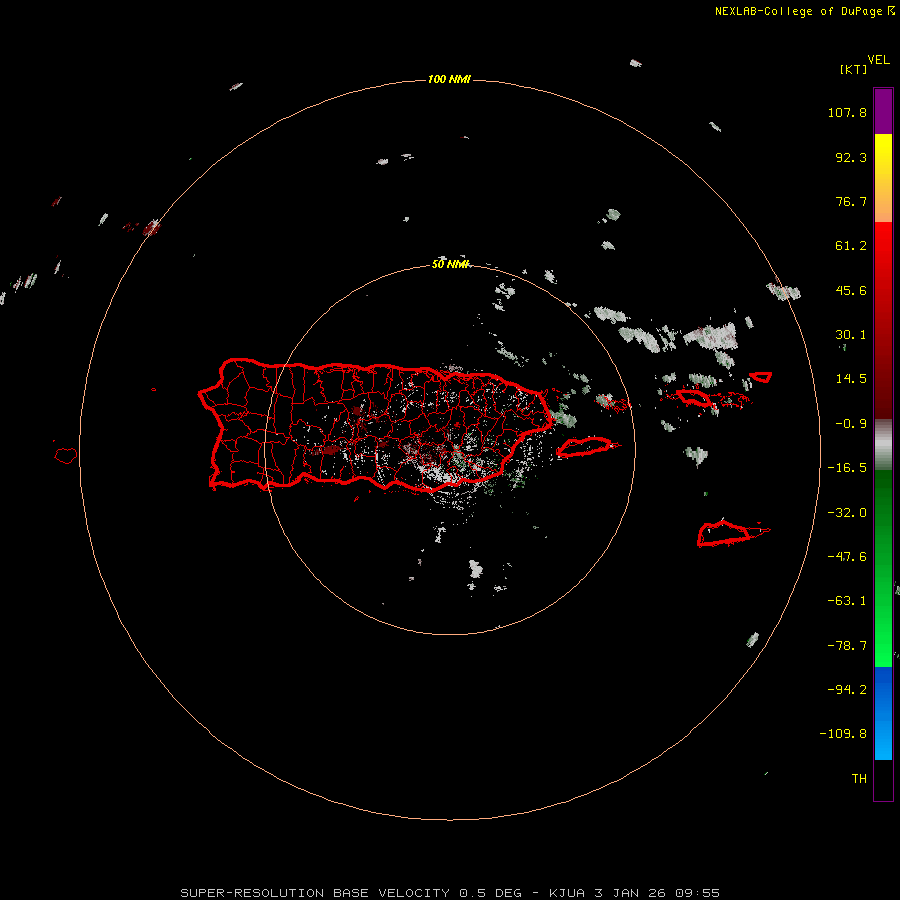The height and width of the screenshot is (900, 900).
Task: Select the -16.5 scale value
Action: (x=847, y=468)
